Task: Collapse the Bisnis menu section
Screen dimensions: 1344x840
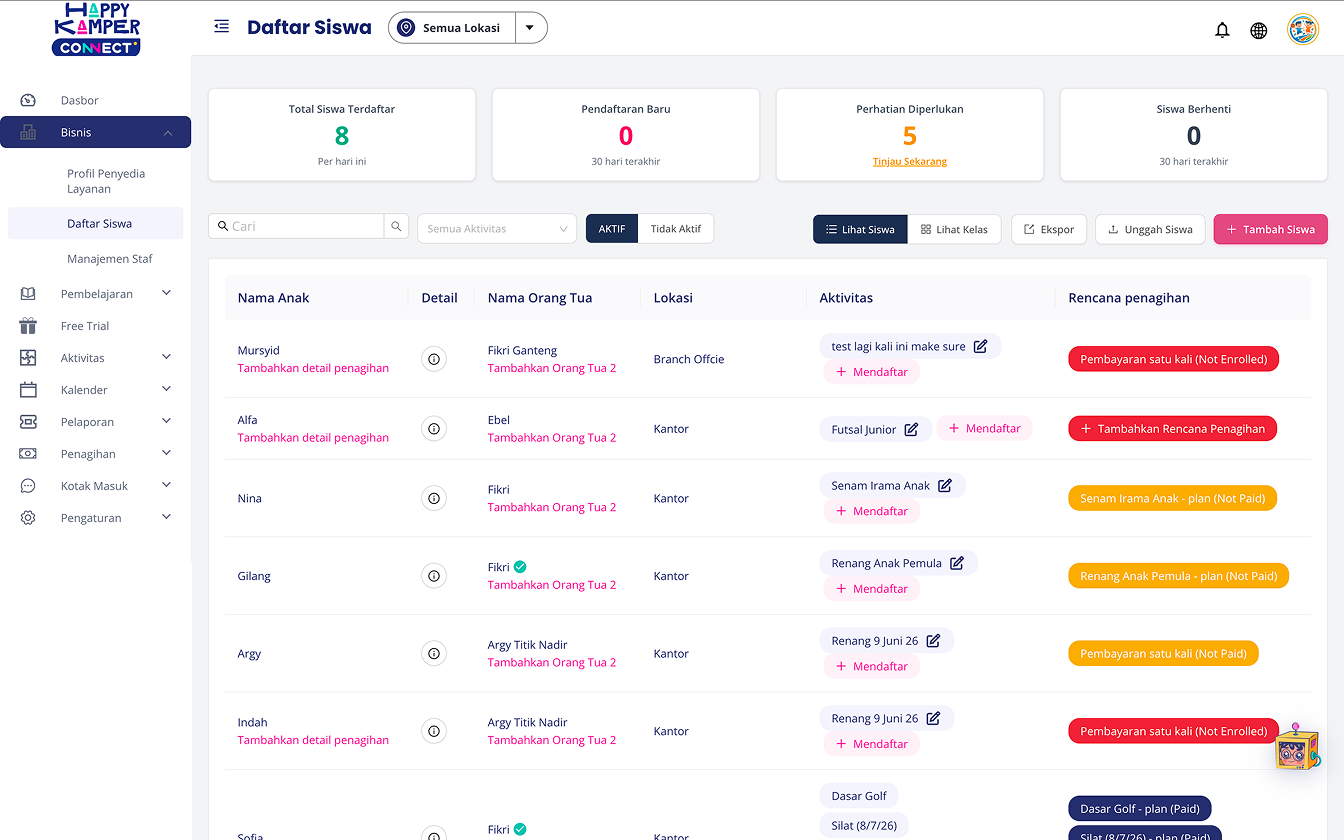Action: tap(95, 132)
